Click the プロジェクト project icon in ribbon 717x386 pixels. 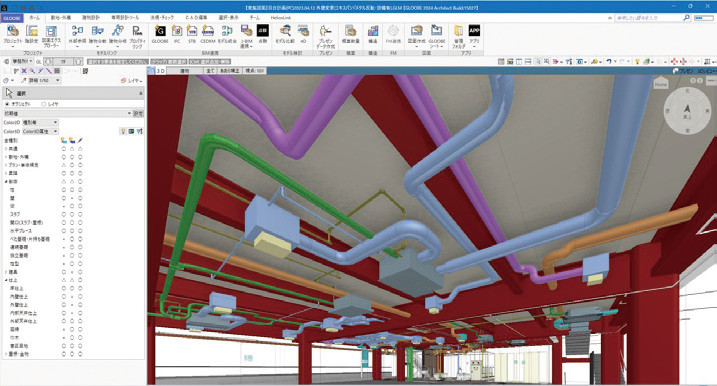(13, 36)
